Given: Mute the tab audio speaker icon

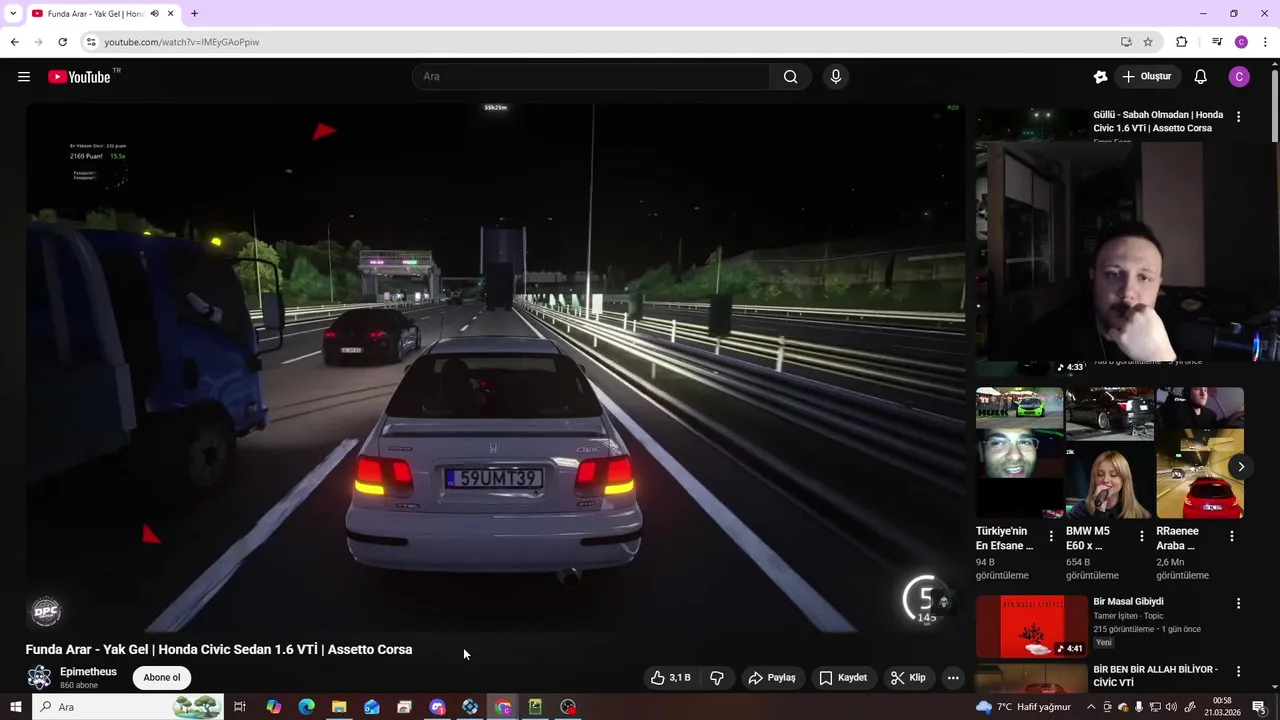Looking at the screenshot, I should [x=154, y=14].
